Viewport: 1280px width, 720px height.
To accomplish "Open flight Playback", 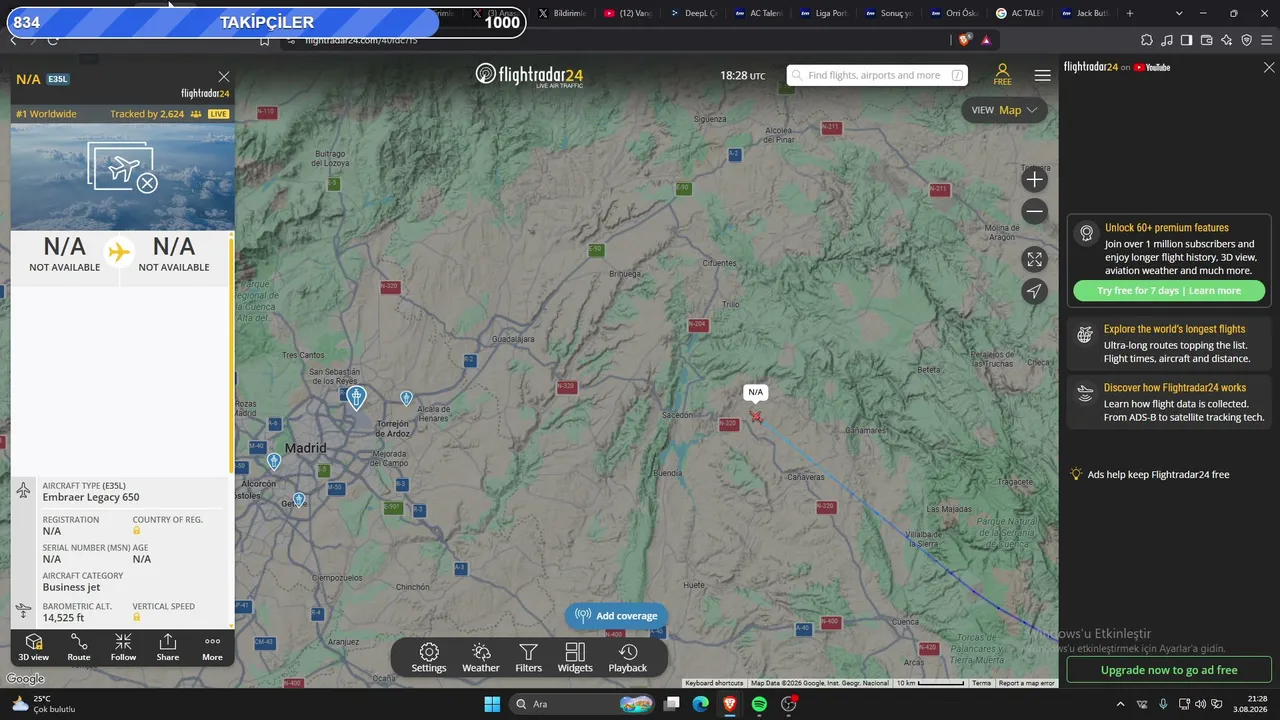I will (x=628, y=658).
